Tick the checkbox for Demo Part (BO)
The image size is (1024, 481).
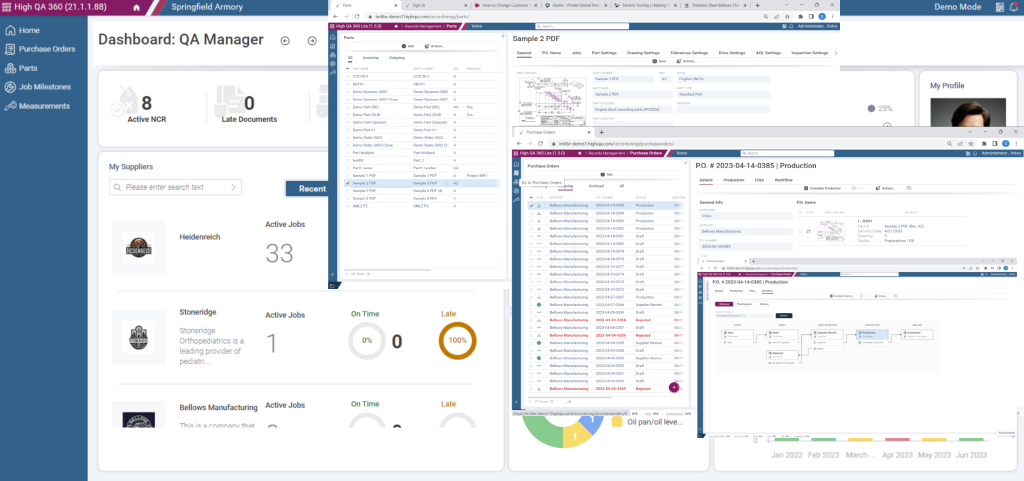coord(348,107)
